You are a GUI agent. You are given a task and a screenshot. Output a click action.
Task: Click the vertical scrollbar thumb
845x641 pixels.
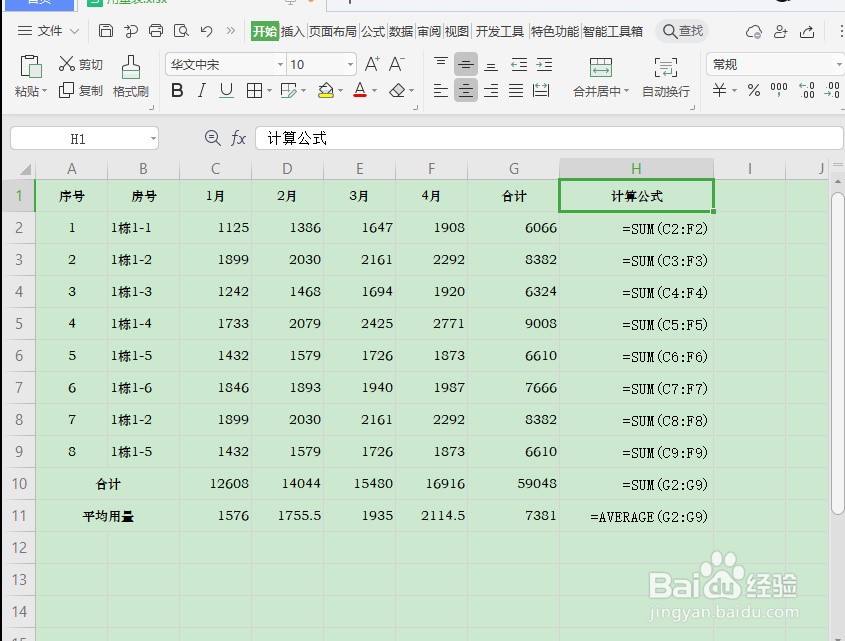(x=837, y=353)
